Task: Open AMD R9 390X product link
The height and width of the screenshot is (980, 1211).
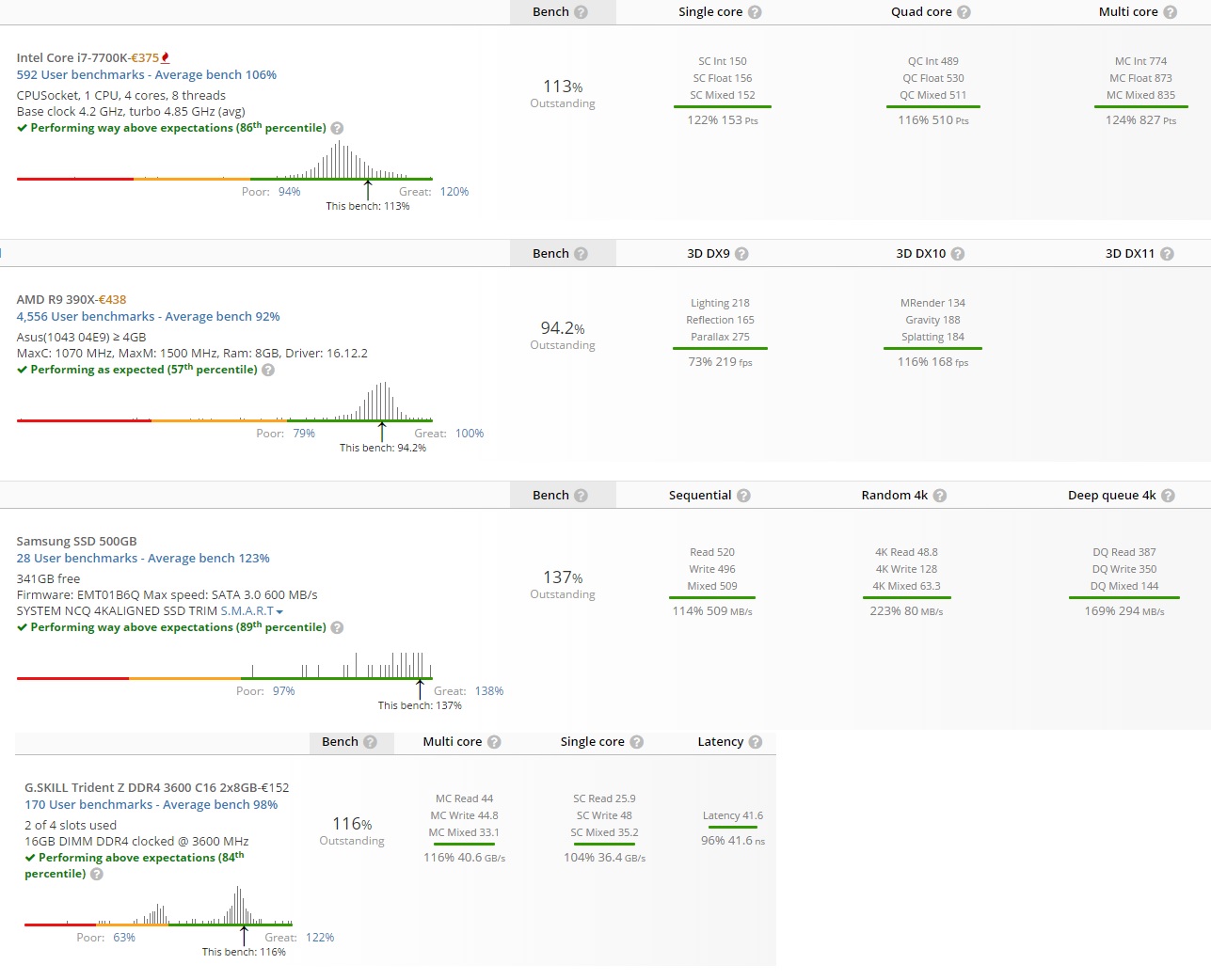Action: click(x=55, y=299)
